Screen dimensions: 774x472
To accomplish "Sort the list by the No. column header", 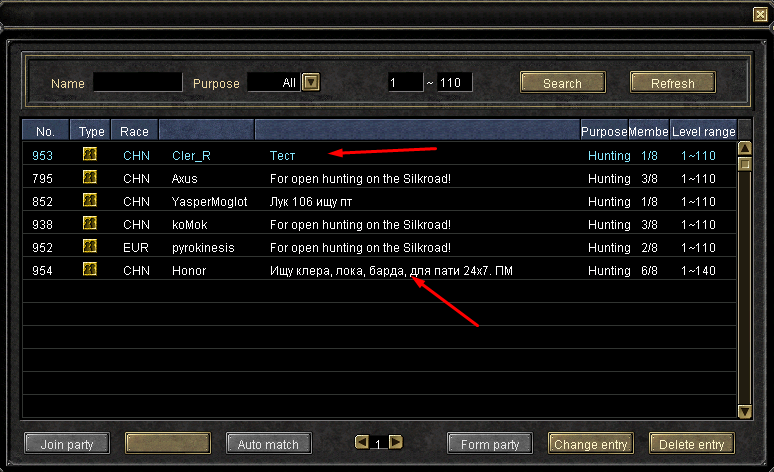I will pyautogui.click(x=45, y=131).
